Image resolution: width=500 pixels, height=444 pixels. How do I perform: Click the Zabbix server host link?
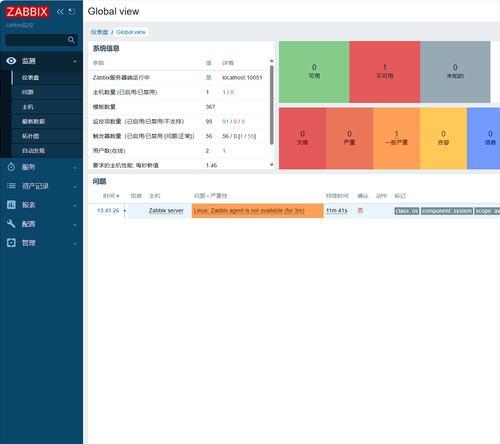point(166,211)
